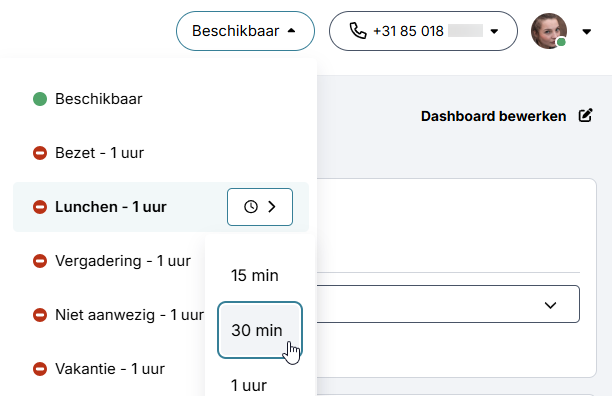The height and width of the screenshot is (396, 612).
Task: Expand the dashboard combo box chevron
Action: click(x=550, y=305)
